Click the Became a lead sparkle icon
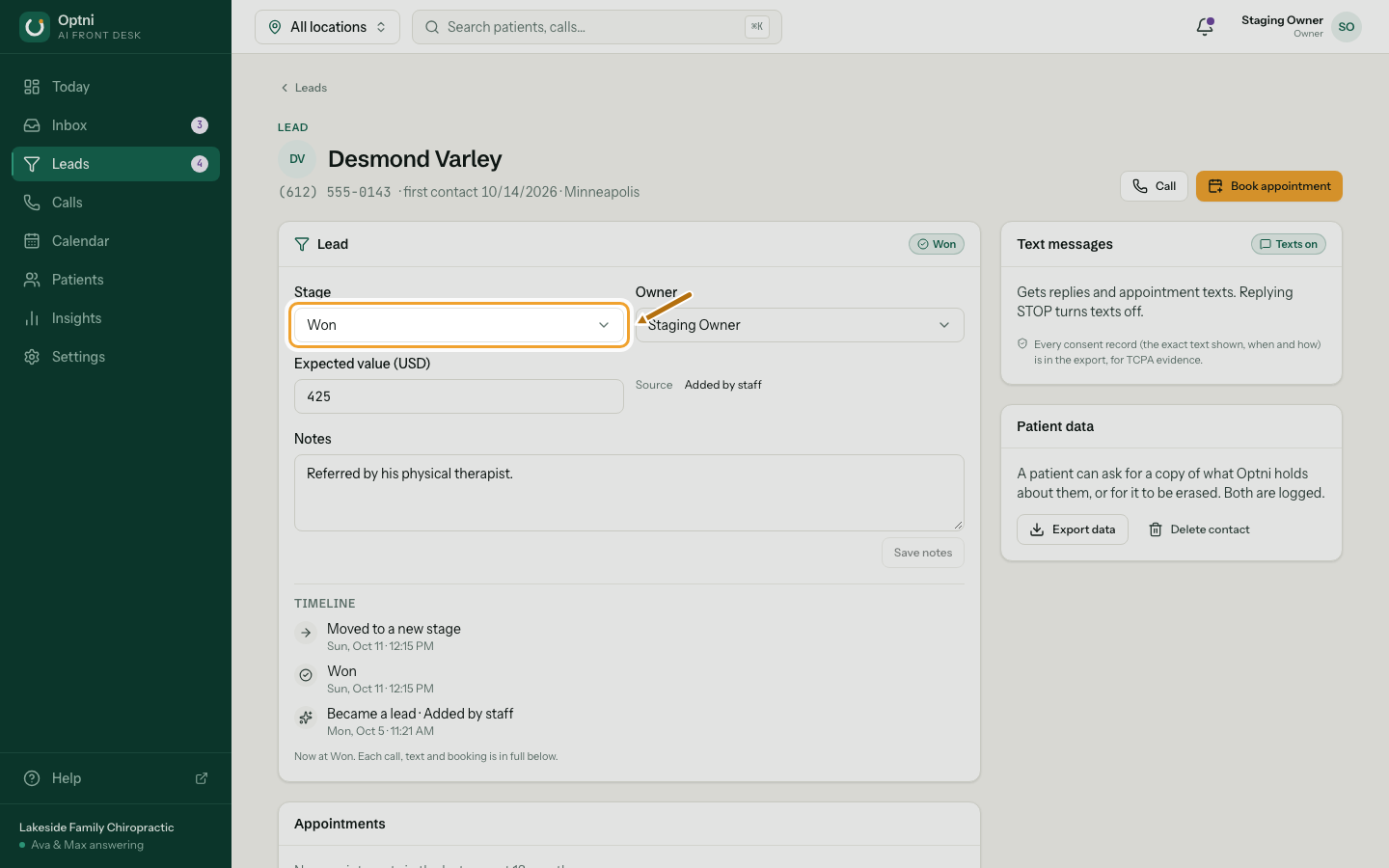1389x868 pixels. tap(306, 718)
